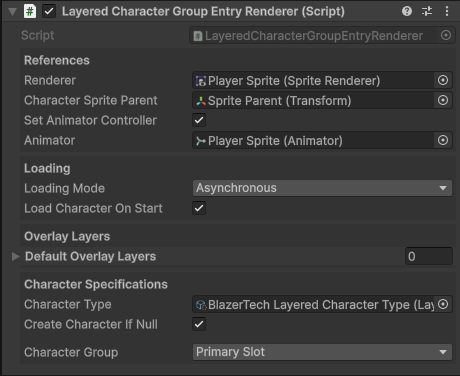Click the Create Character If Null label
Screen dimensions: 460x376
click(x=91, y=324)
